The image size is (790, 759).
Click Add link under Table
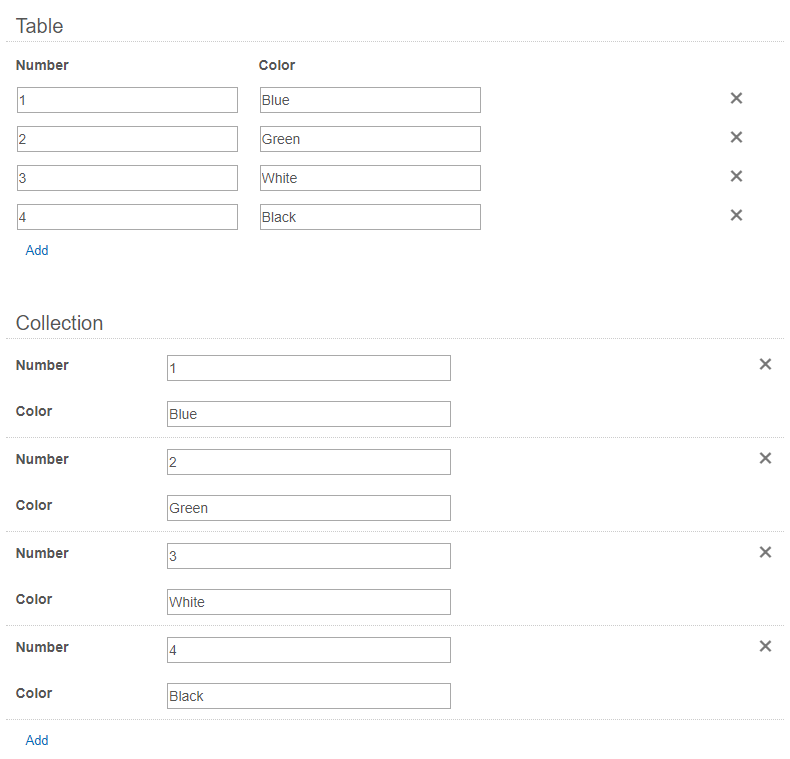[x=37, y=250]
